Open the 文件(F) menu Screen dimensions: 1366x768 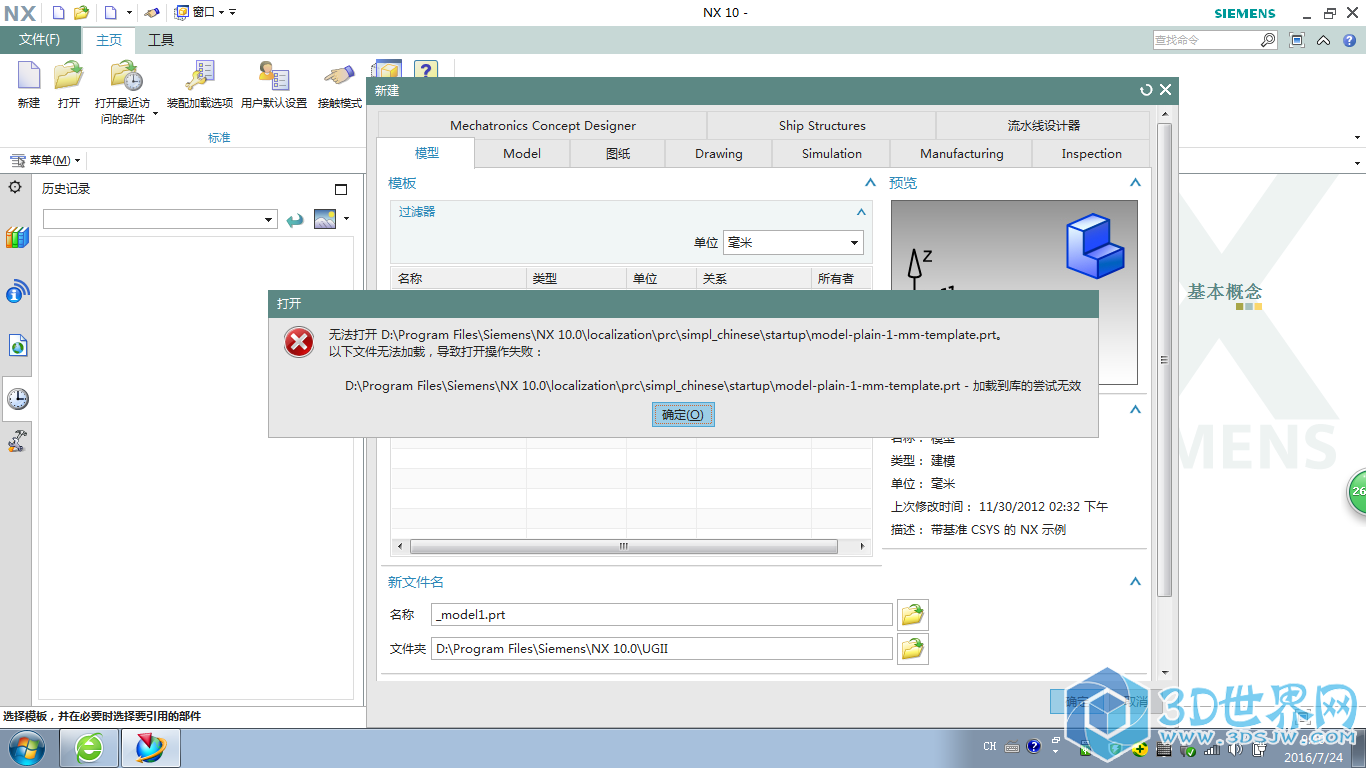[39, 40]
